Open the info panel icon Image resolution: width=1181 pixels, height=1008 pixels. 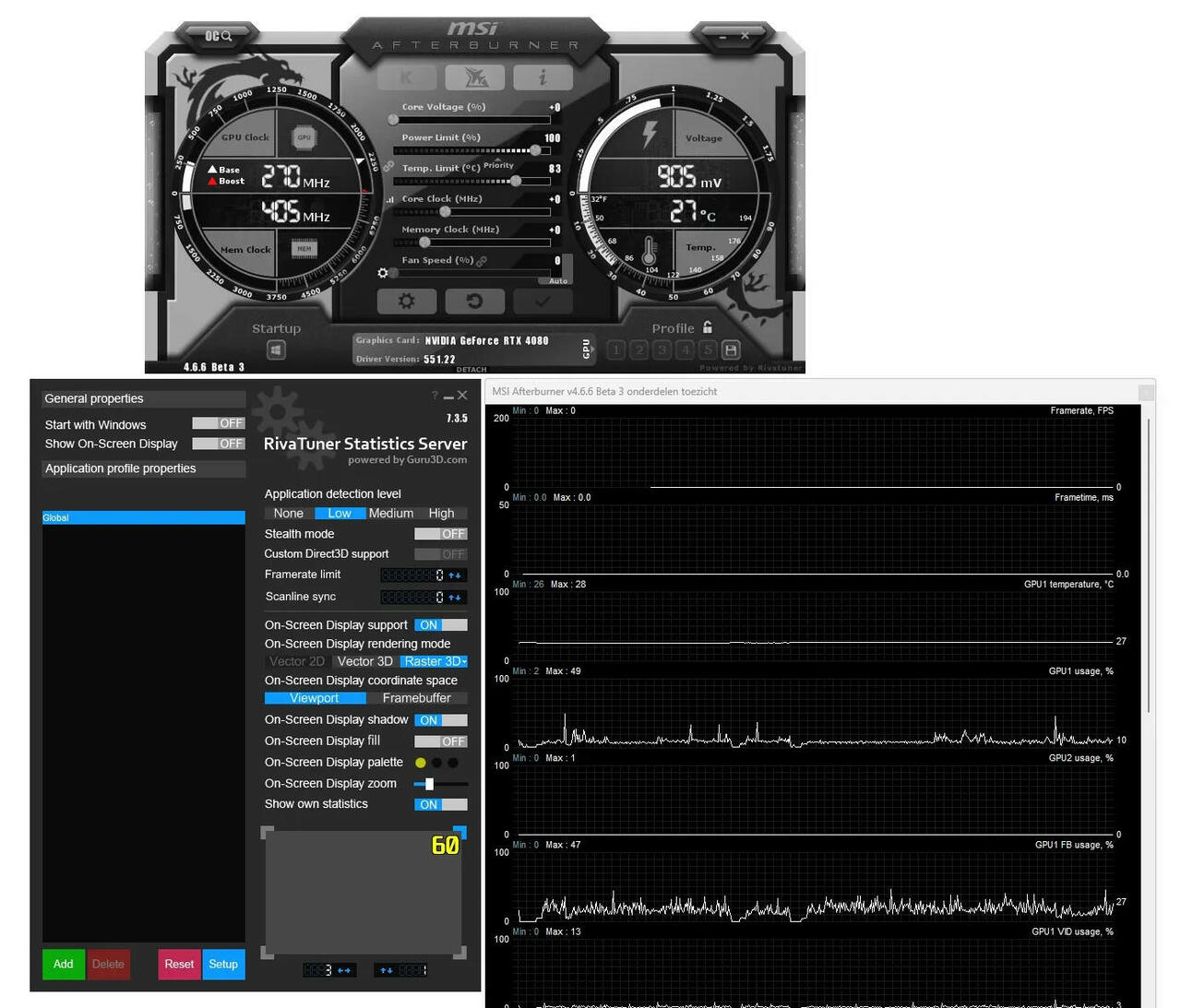coord(543,77)
